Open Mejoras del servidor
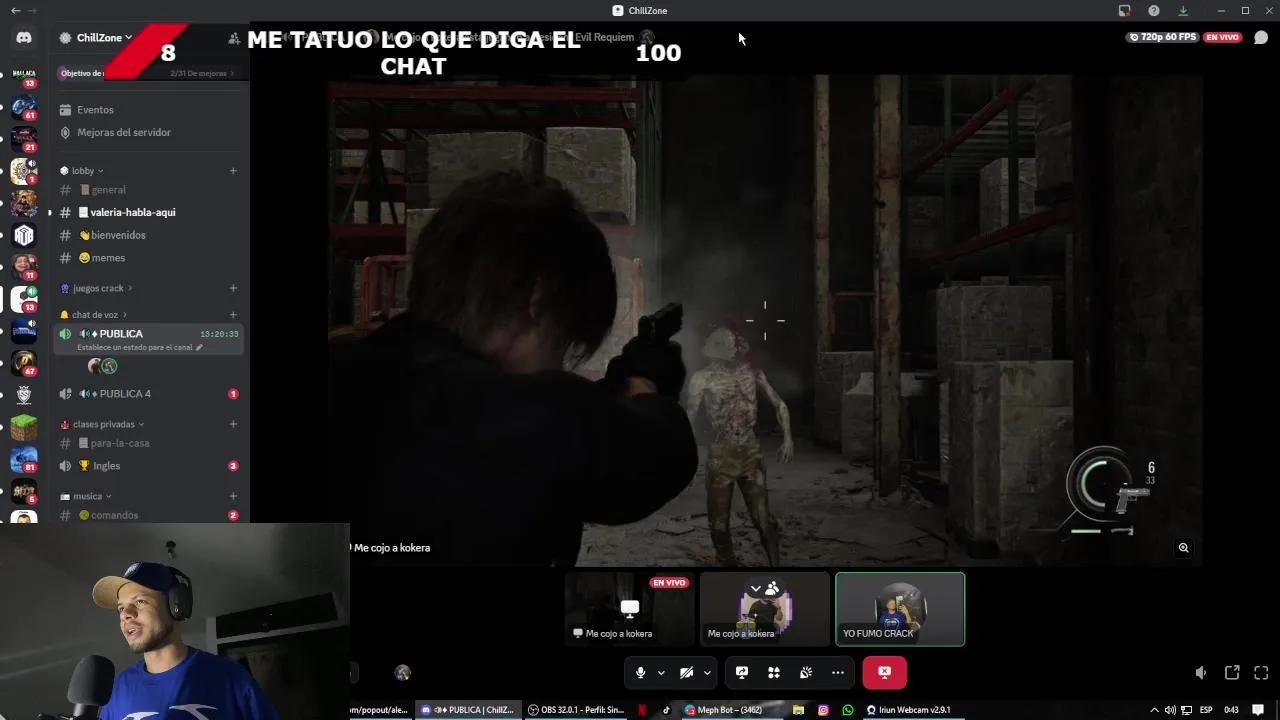Viewport: 1280px width, 720px height. (123, 132)
